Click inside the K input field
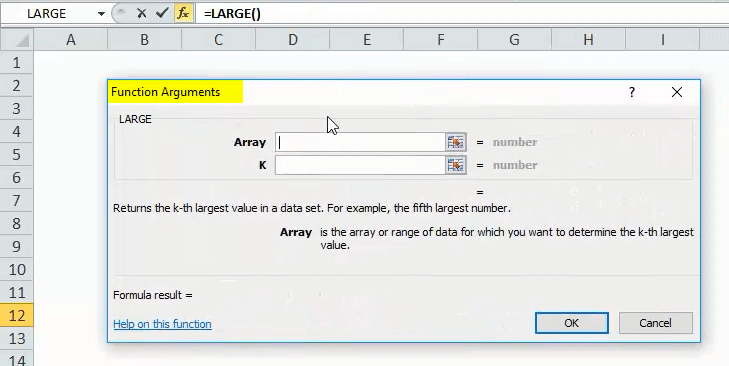Image resolution: width=729 pixels, height=366 pixels. [x=360, y=165]
